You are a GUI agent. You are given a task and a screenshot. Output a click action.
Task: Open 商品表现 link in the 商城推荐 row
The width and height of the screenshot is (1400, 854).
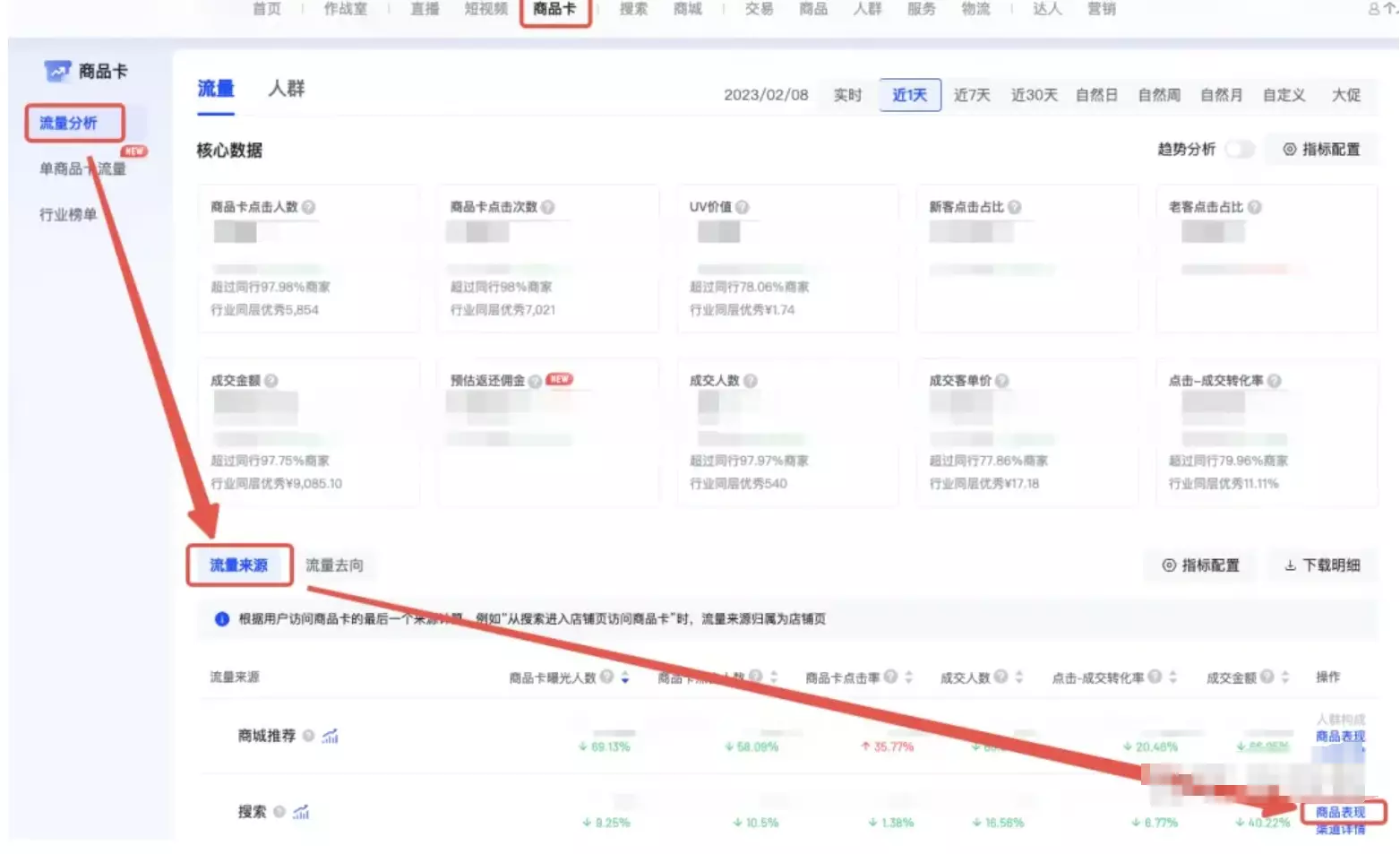[1340, 737]
